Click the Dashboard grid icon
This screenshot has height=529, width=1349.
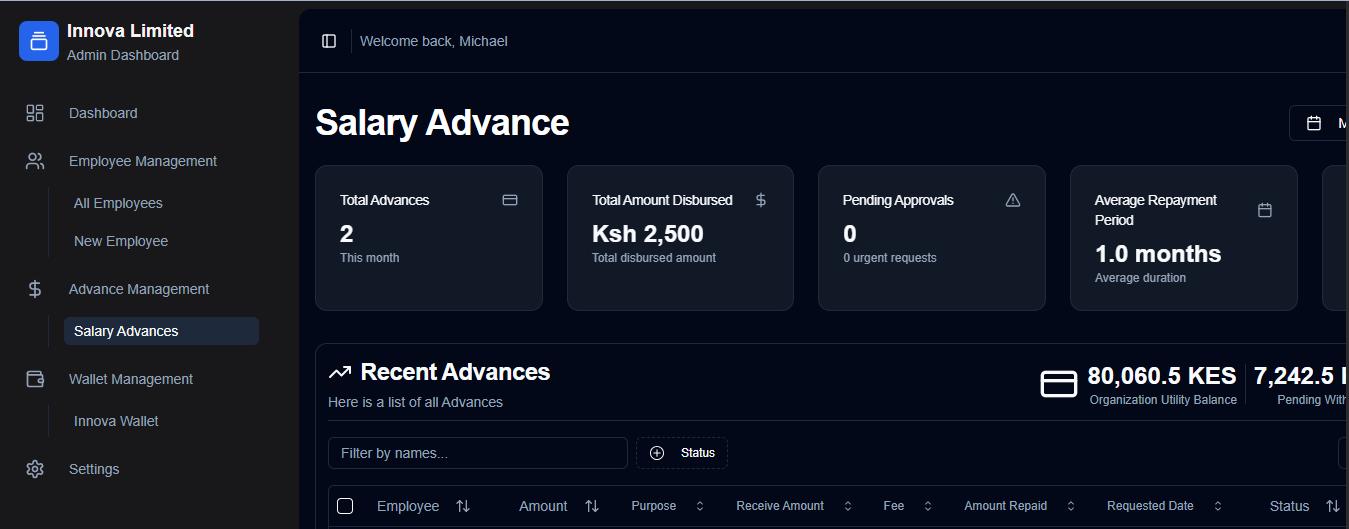coord(35,113)
